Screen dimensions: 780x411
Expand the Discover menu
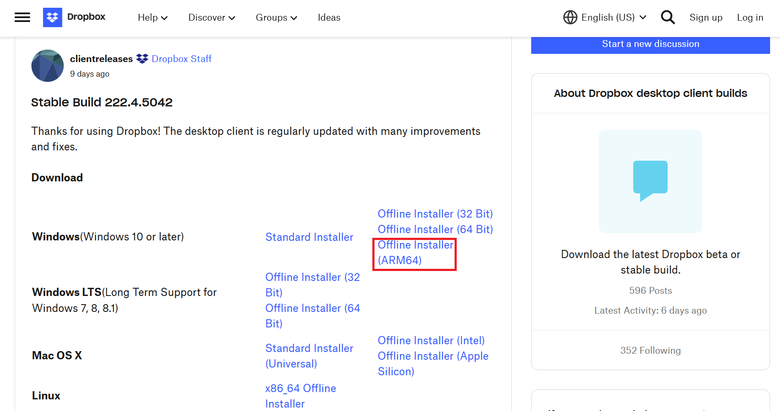pyautogui.click(x=211, y=17)
